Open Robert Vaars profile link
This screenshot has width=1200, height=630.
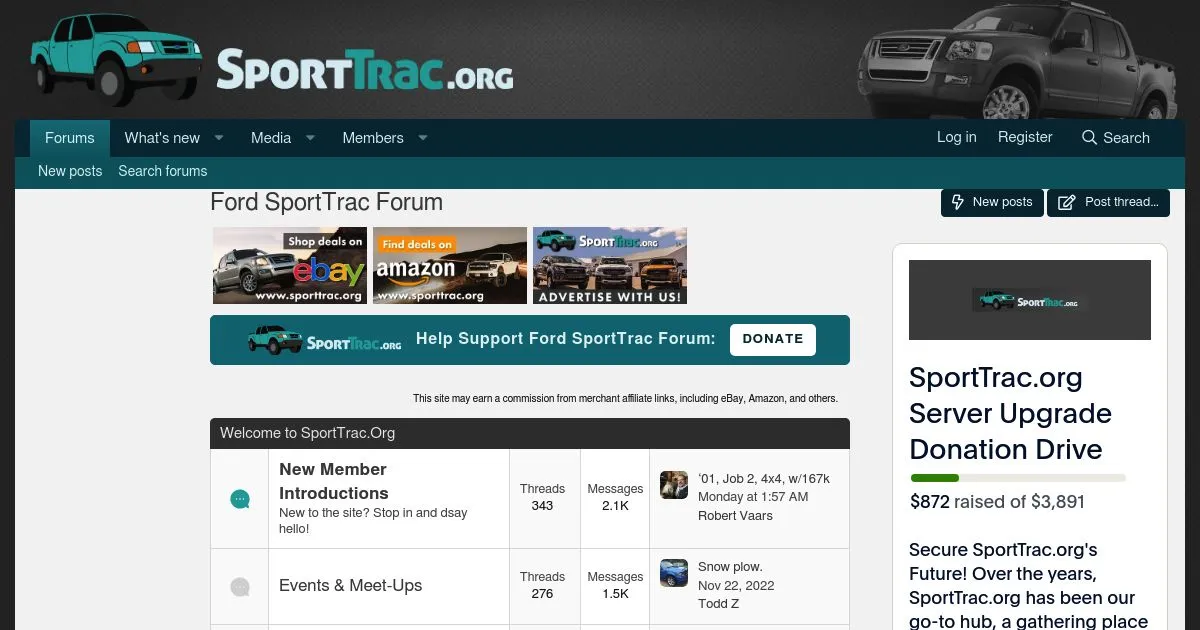click(736, 516)
